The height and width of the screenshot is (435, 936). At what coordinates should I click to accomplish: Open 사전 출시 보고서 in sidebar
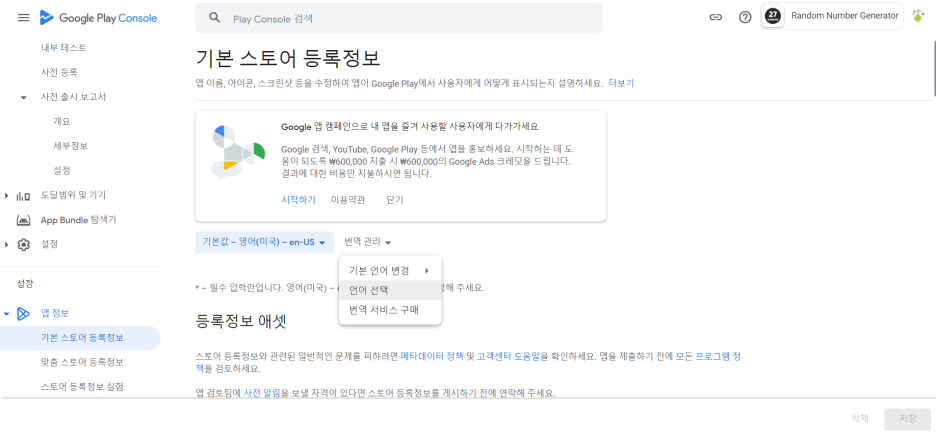[73, 97]
